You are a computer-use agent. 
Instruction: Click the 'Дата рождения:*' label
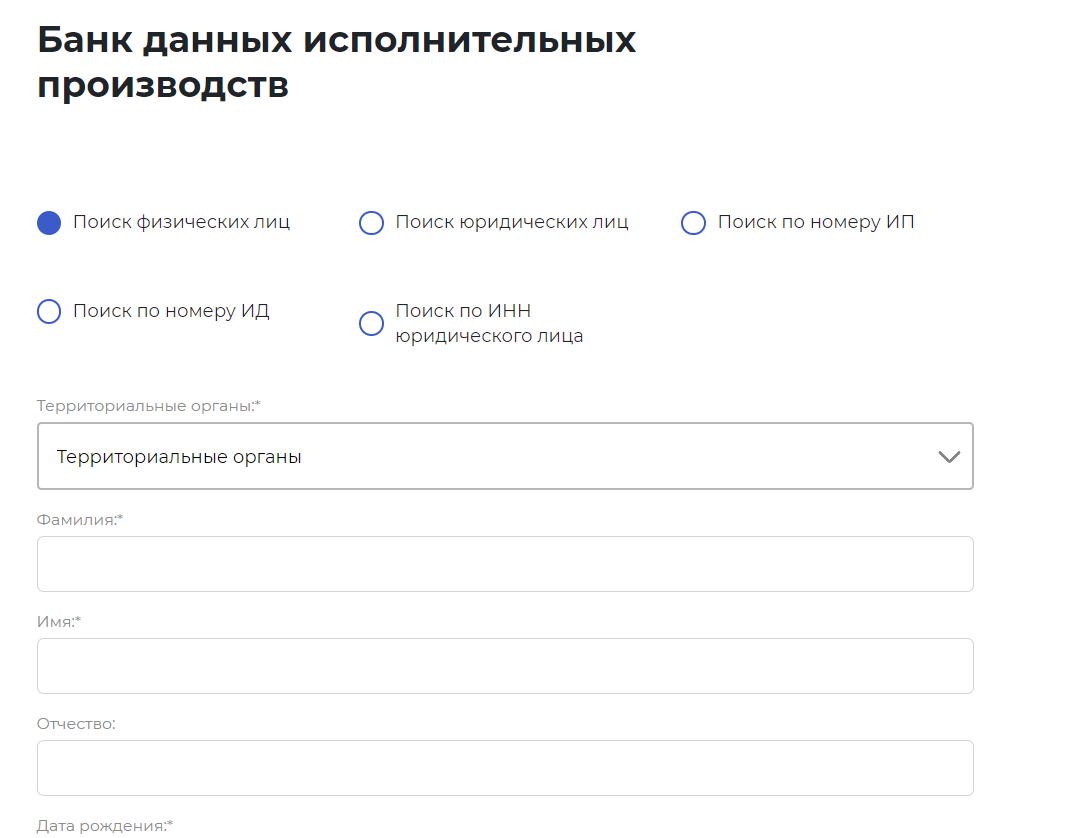tap(105, 826)
